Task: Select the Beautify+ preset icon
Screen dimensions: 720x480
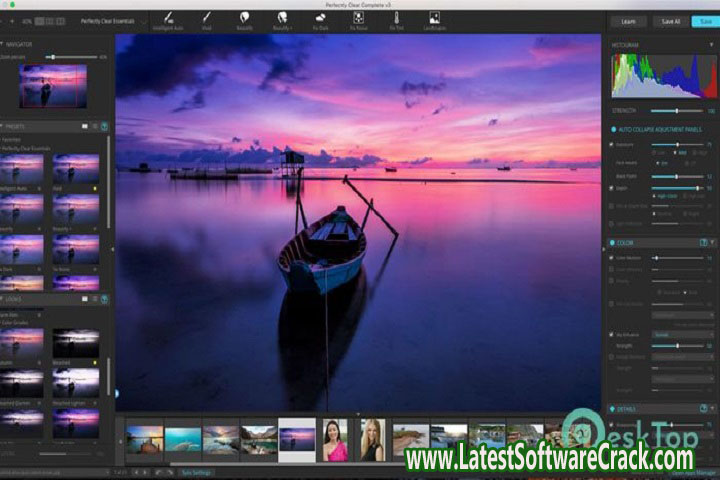Action: click(283, 18)
